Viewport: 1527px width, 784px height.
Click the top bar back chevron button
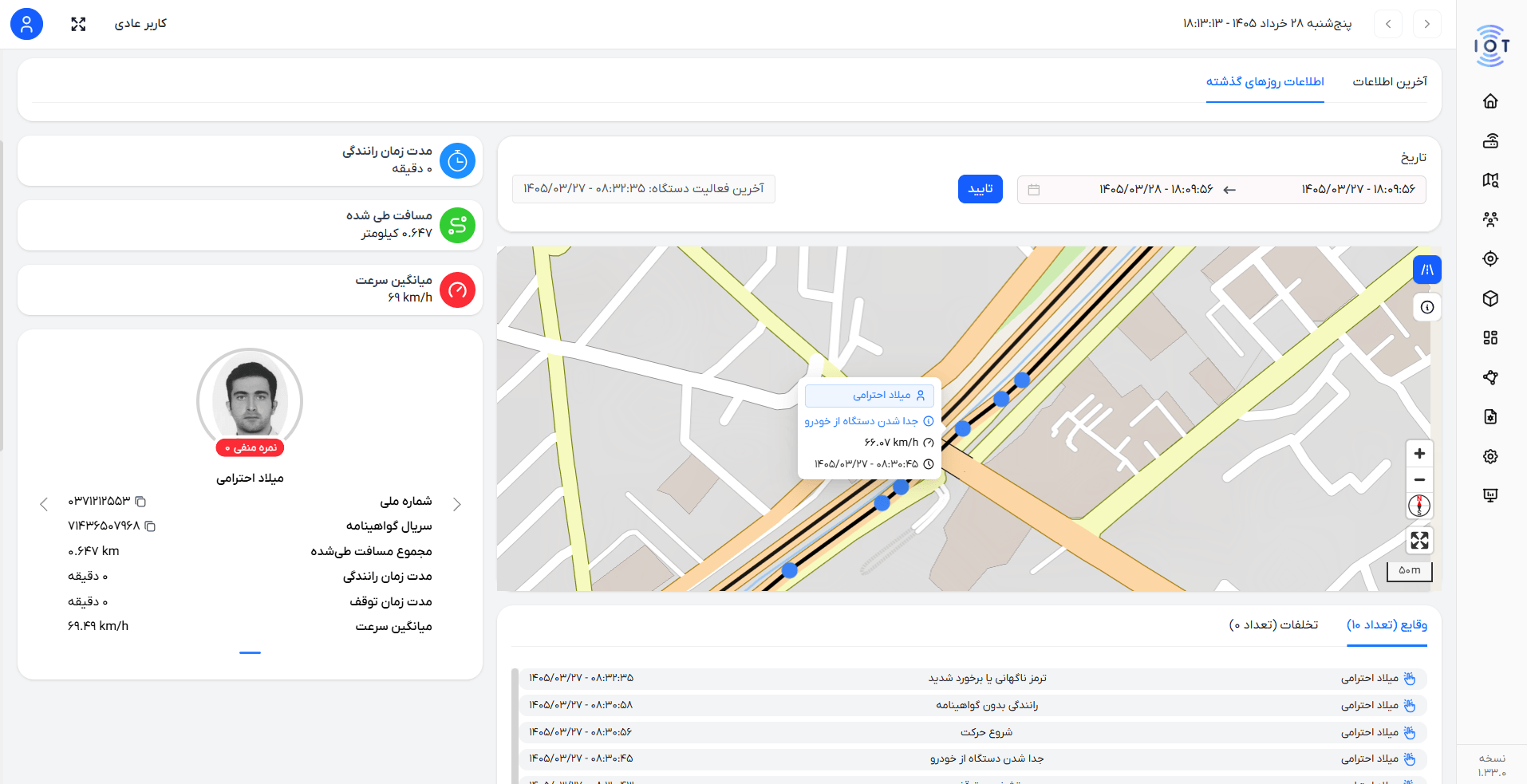coord(1388,24)
